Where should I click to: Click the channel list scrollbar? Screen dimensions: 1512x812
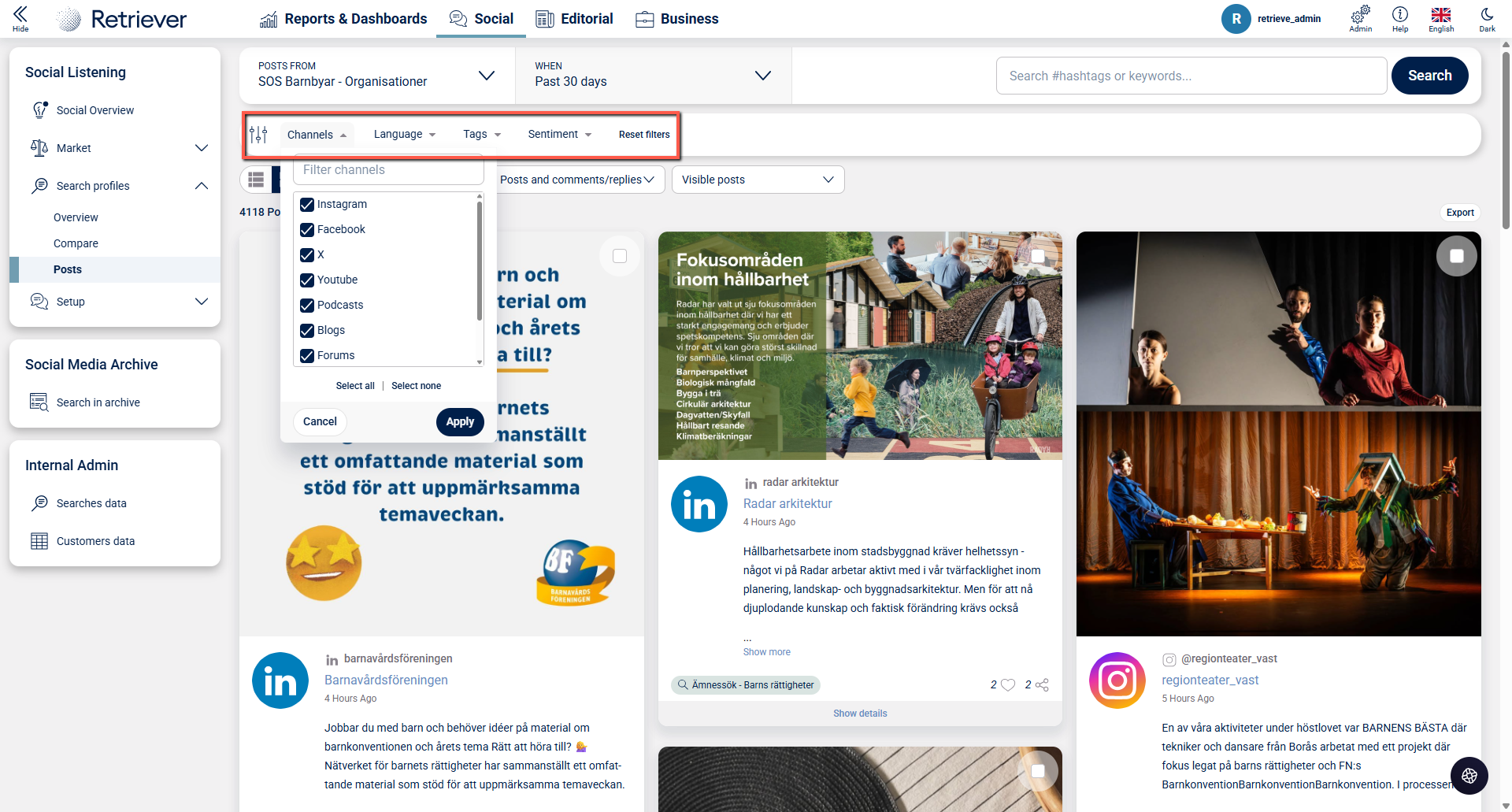(480, 261)
